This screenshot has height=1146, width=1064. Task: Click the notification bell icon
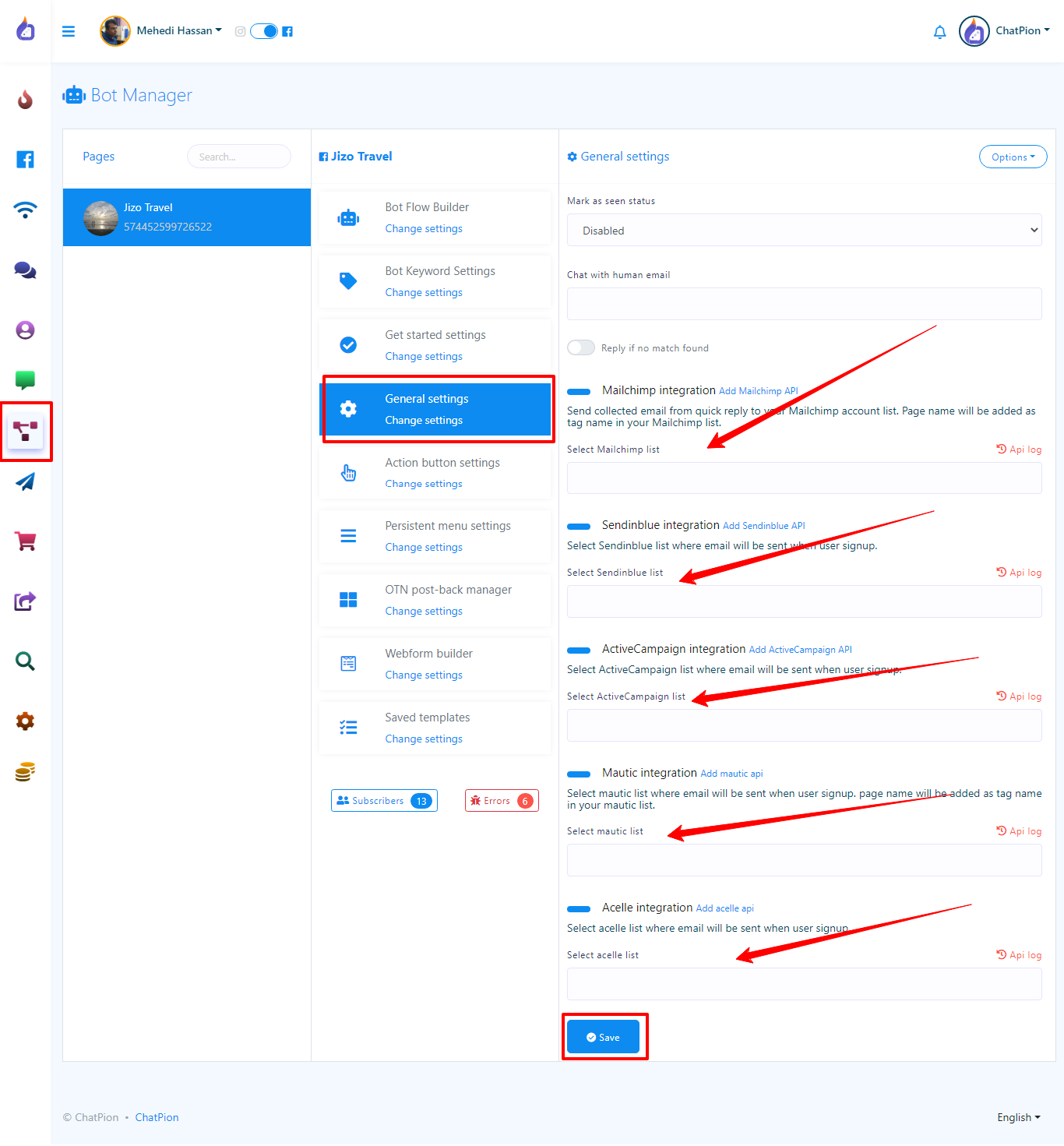tap(939, 32)
